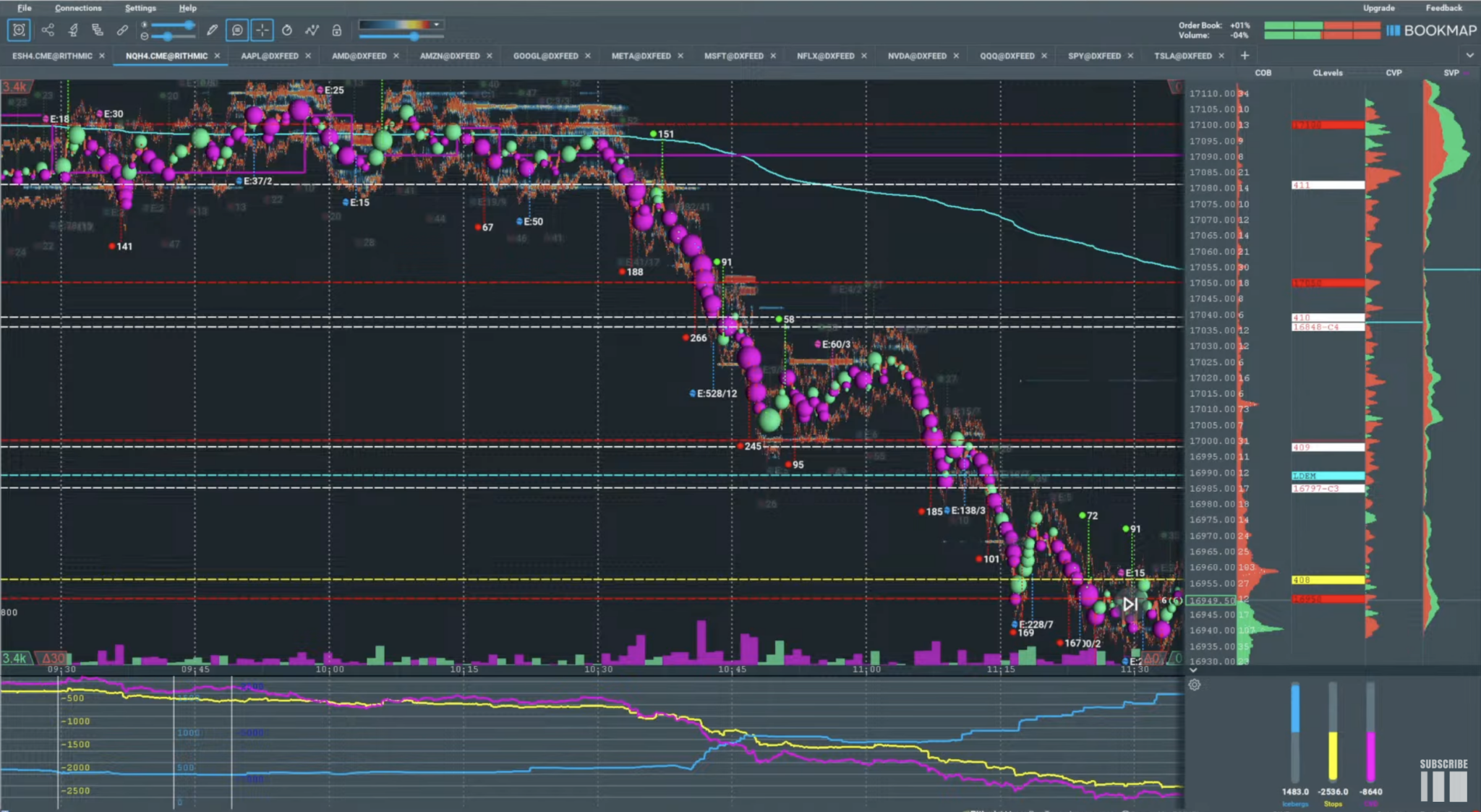Image resolution: width=1481 pixels, height=812 pixels.
Task: Add a new tab with plus button
Action: [1245, 56]
